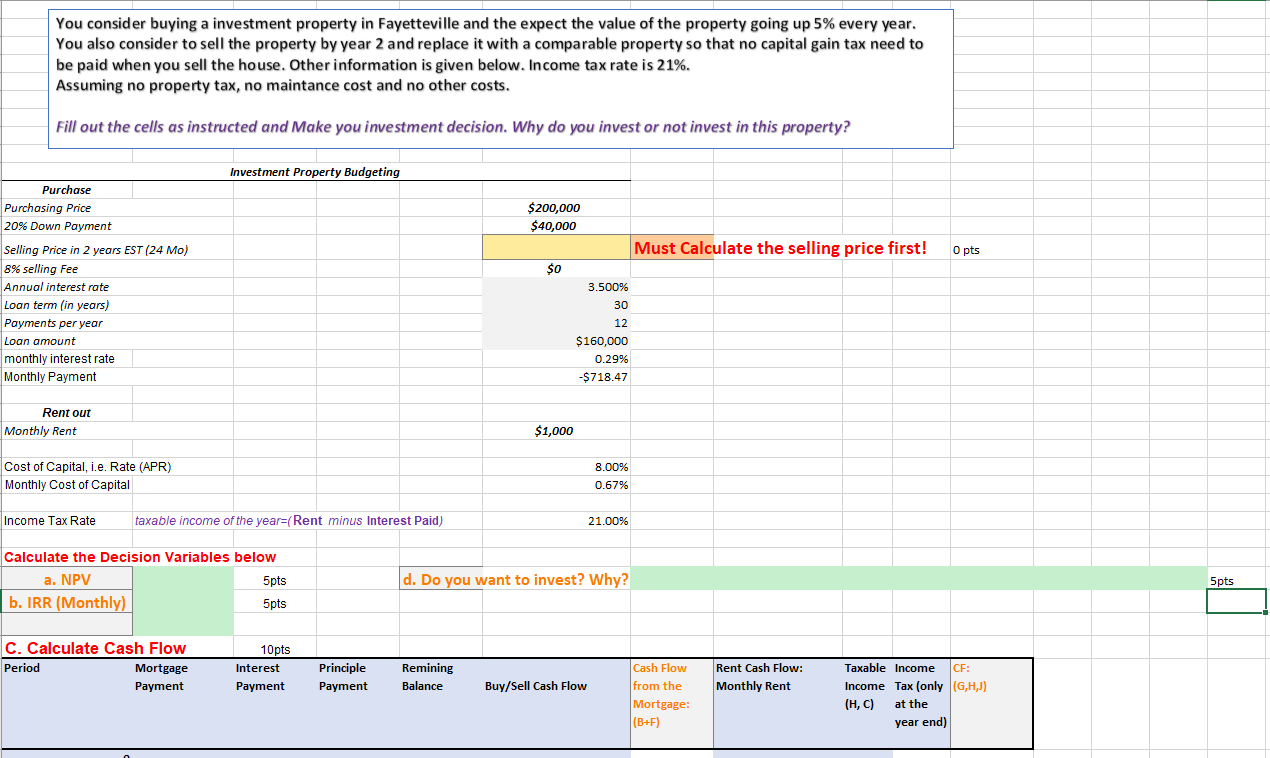Select the Loan amount $160,000 cell
Image resolution: width=1270 pixels, height=758 pixels.
555,340
